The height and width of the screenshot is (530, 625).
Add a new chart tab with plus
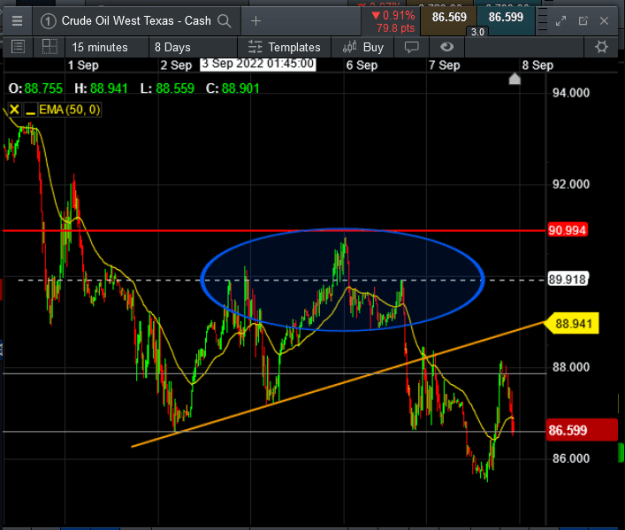[x=256, y=21]
